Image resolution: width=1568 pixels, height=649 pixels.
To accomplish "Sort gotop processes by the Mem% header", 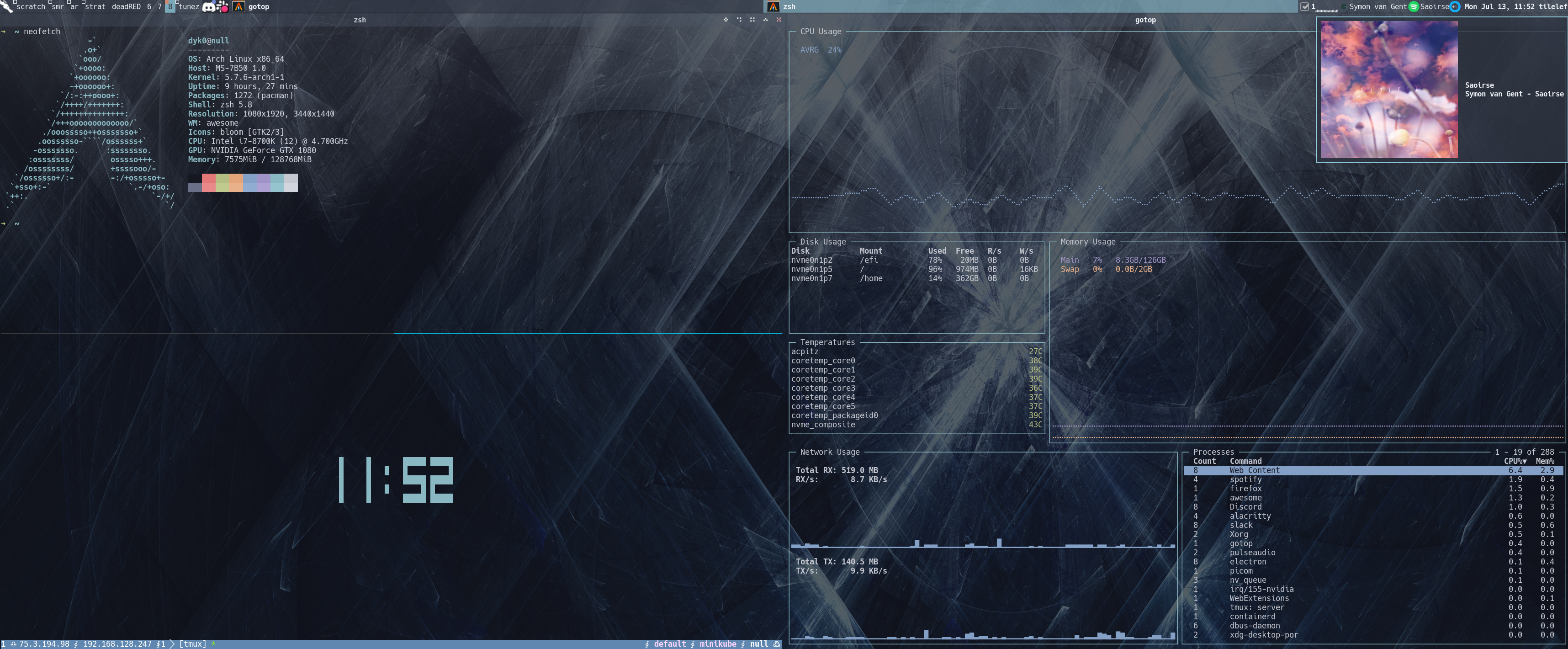I will click(1545, 461).
